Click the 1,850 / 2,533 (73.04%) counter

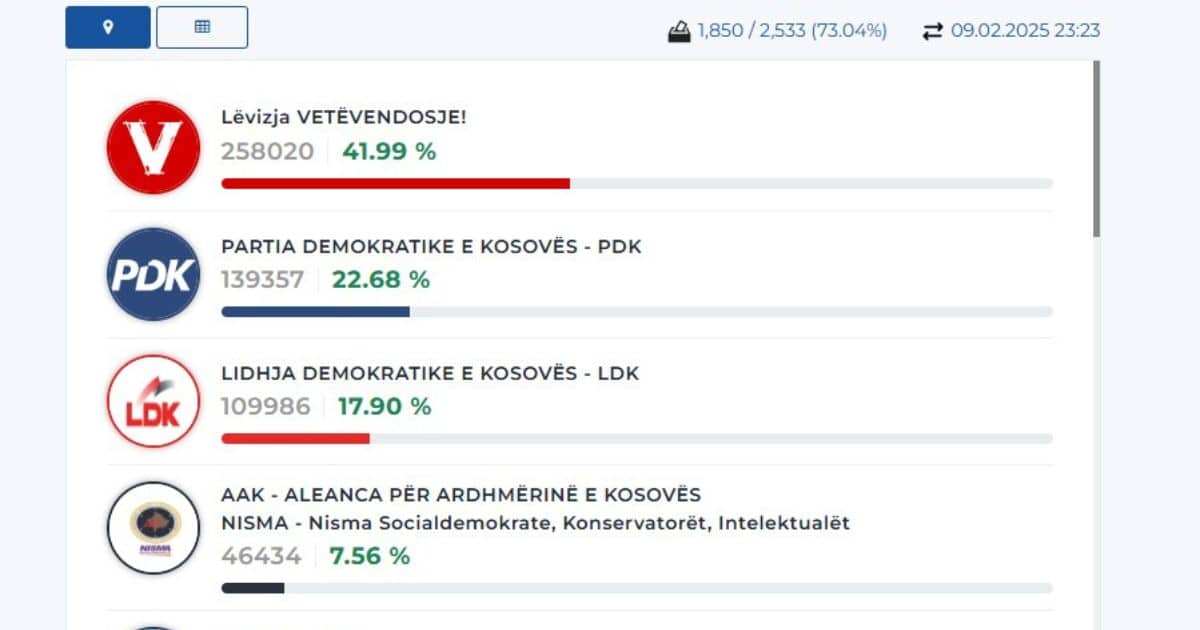click(x=792, y=31)
